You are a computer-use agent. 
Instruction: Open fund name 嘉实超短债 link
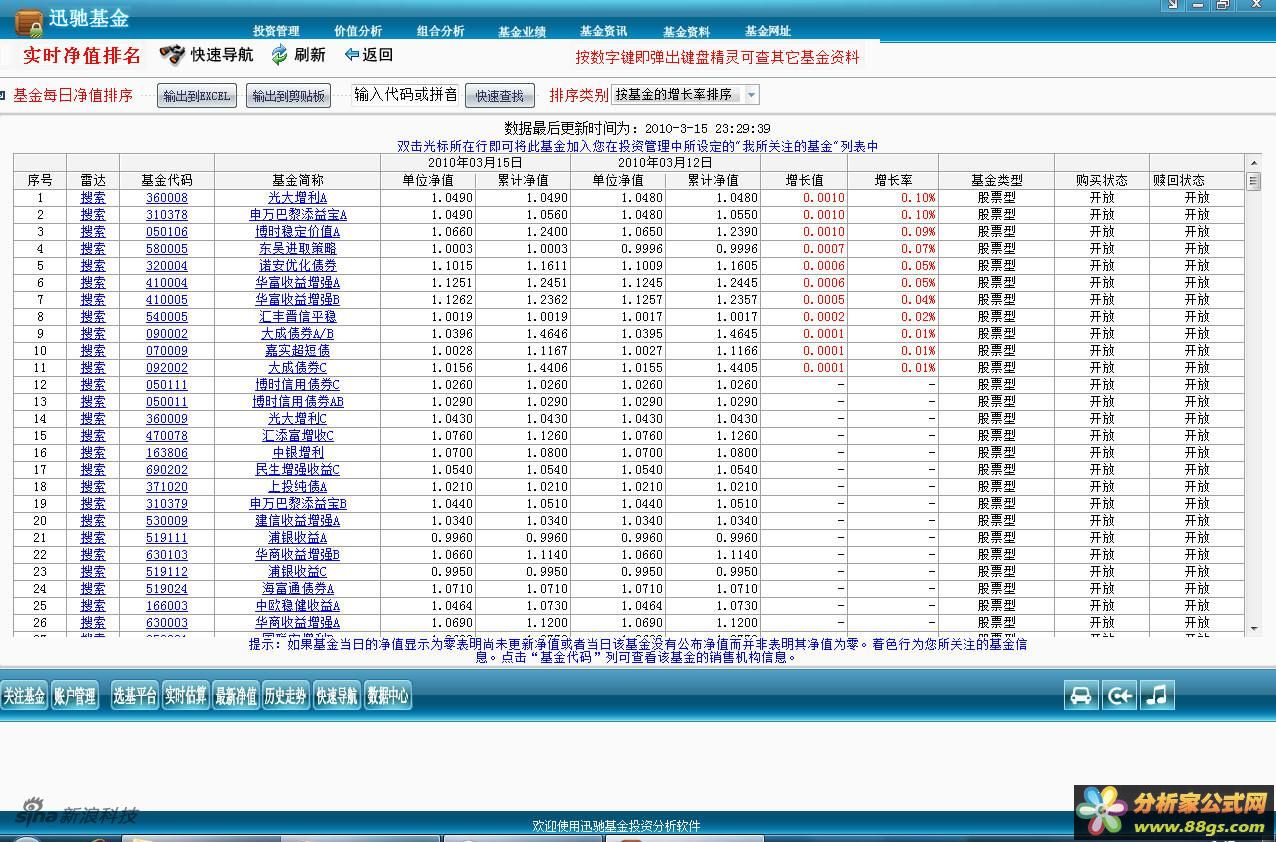(x=297, y=351)
